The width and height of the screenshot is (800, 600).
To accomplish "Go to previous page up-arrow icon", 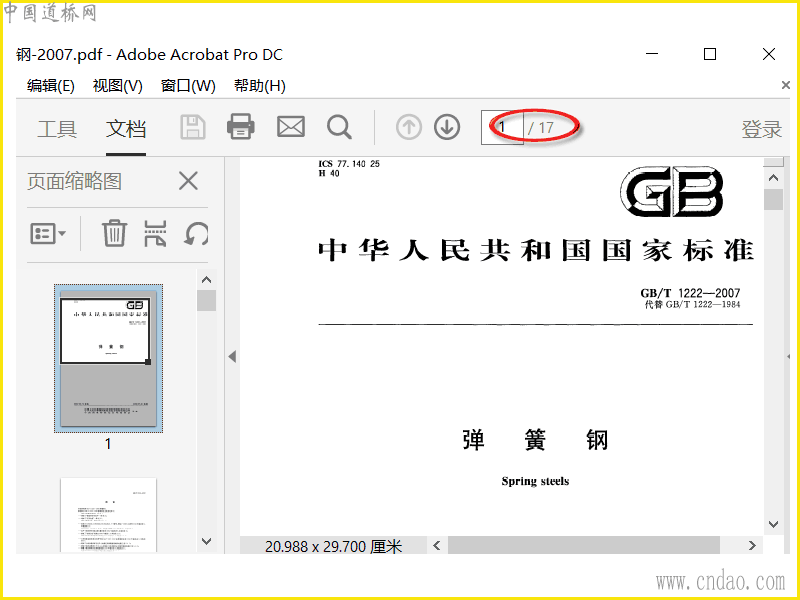I will coord(409,127).
